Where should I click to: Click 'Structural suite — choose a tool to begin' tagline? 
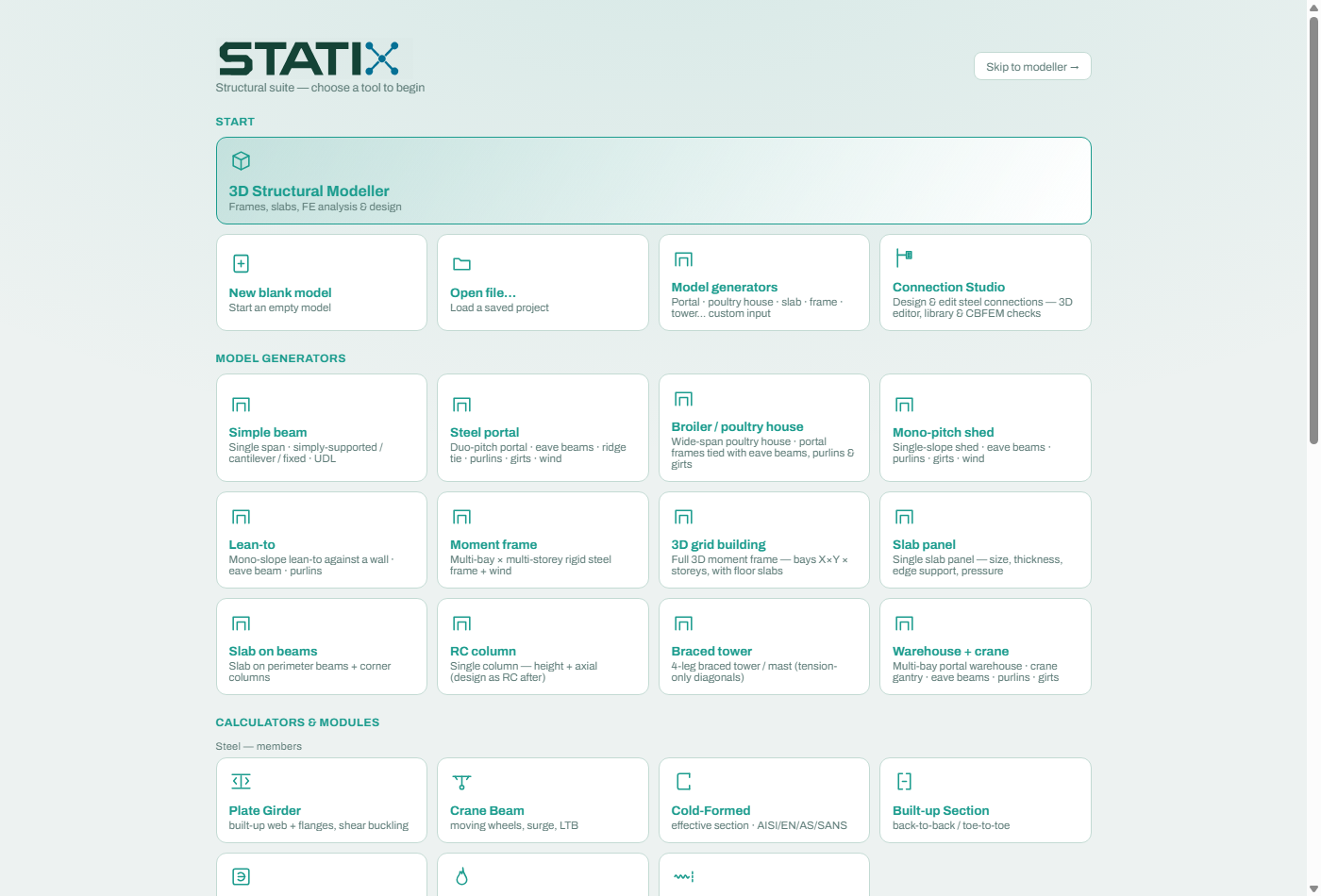[320, 88]
